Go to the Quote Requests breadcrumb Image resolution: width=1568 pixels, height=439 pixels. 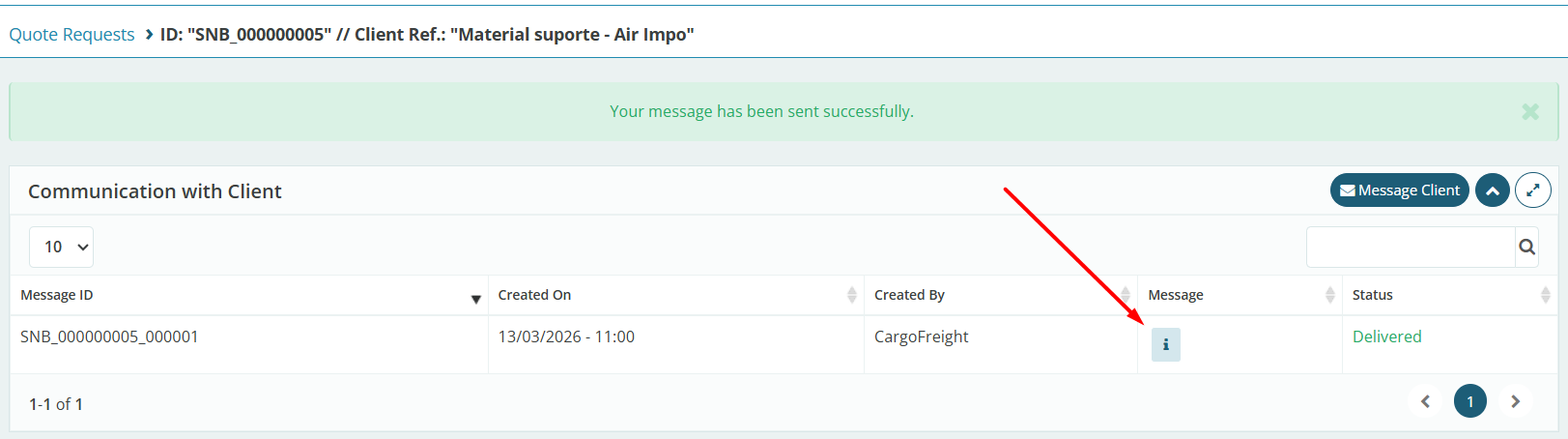pyautogui.click(x=71, y=35)
